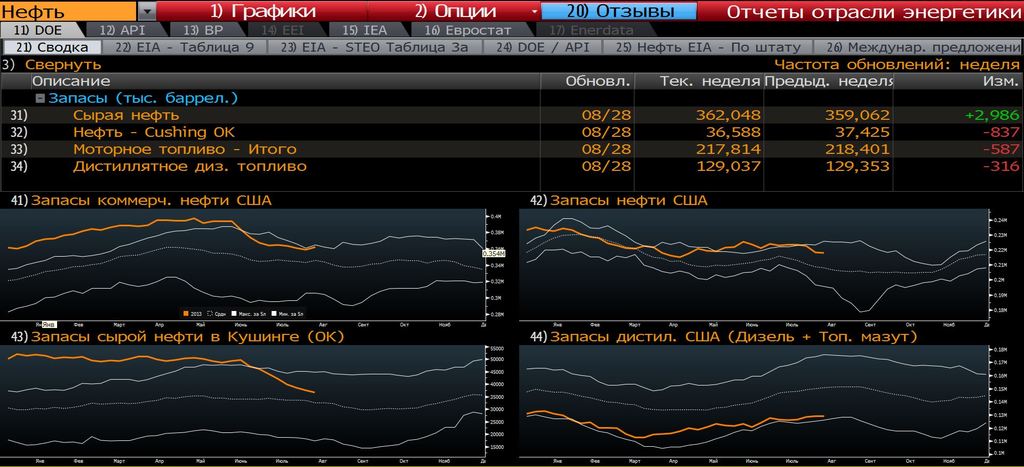Click the -837 change value
This screenshot has width=1024, height=467.
coord(1000,132)
